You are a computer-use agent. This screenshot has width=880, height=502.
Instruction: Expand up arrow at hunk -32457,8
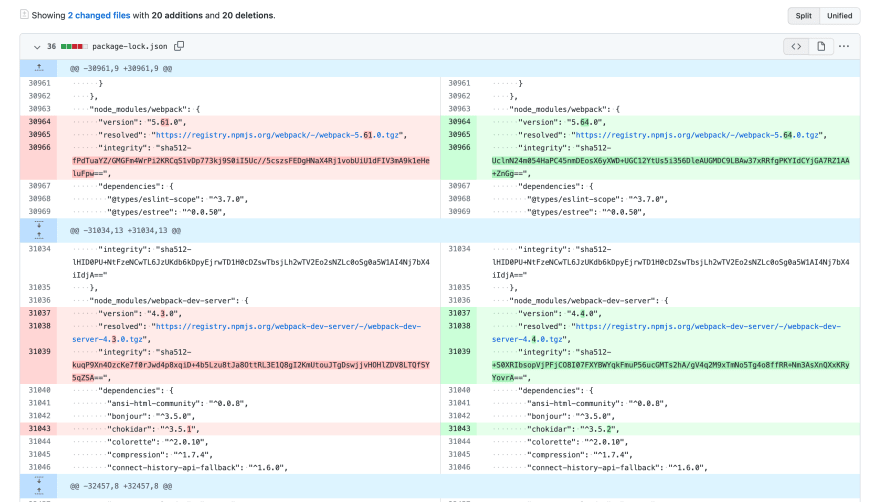(x=39, y=491)
